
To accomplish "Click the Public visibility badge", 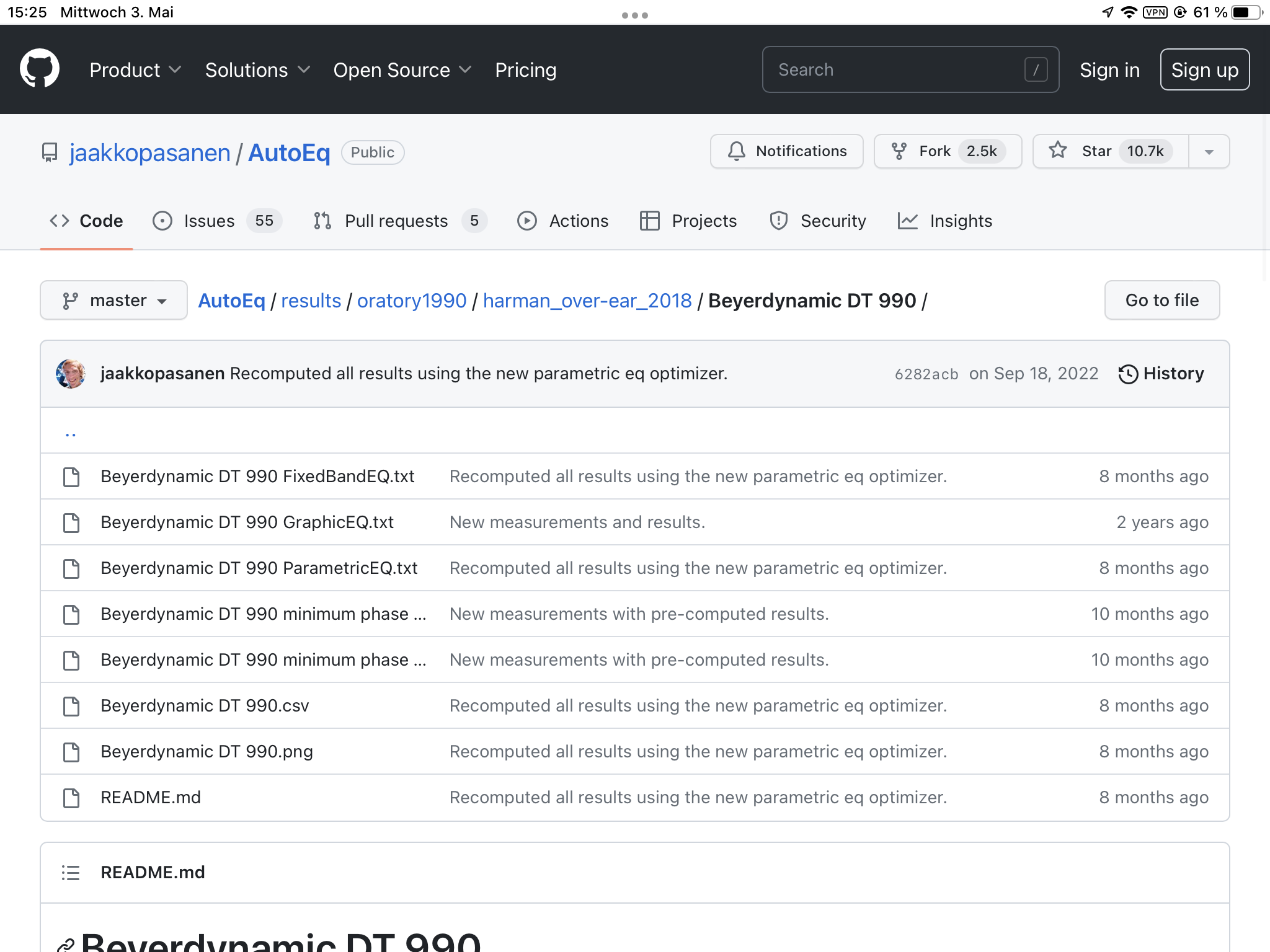I will pos(373,152).
